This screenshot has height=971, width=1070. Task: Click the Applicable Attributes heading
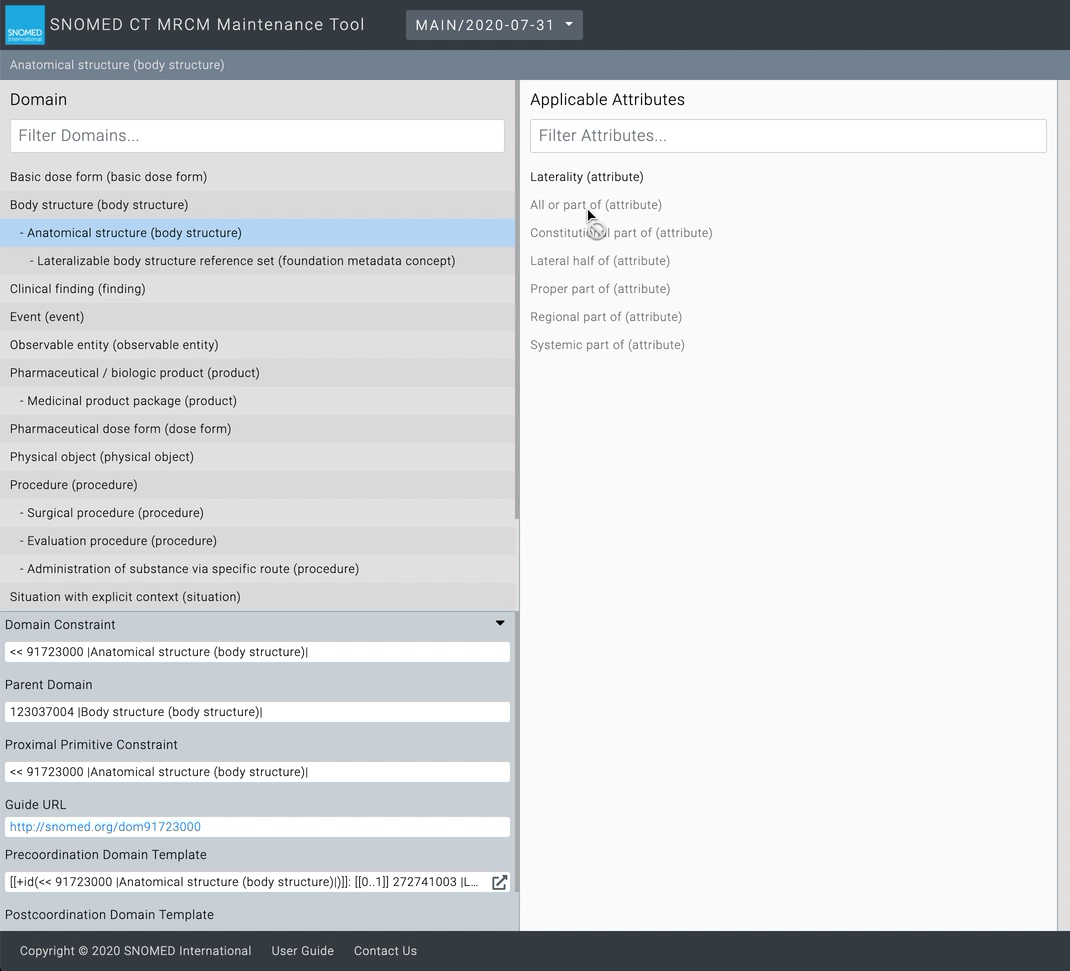click(607, 100)
